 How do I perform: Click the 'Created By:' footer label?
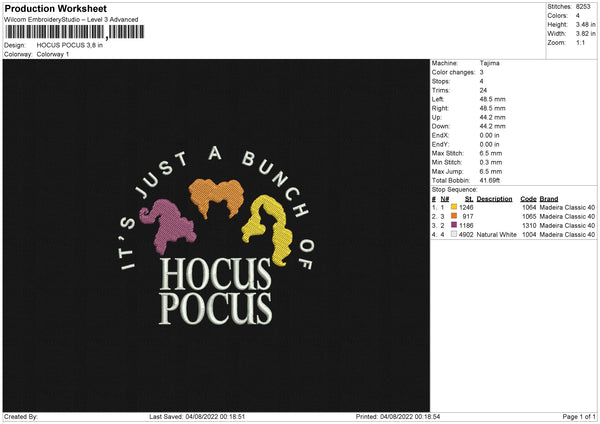21,417
